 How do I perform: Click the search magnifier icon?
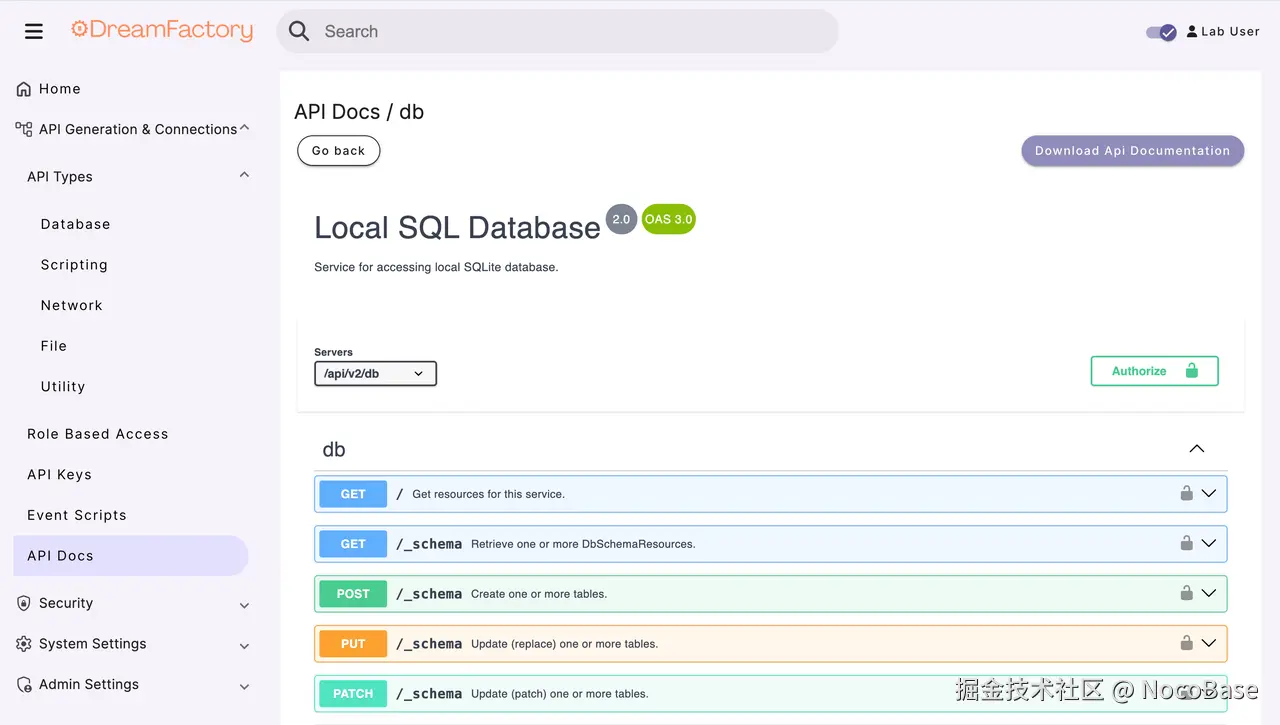click(x=299, y=31)
